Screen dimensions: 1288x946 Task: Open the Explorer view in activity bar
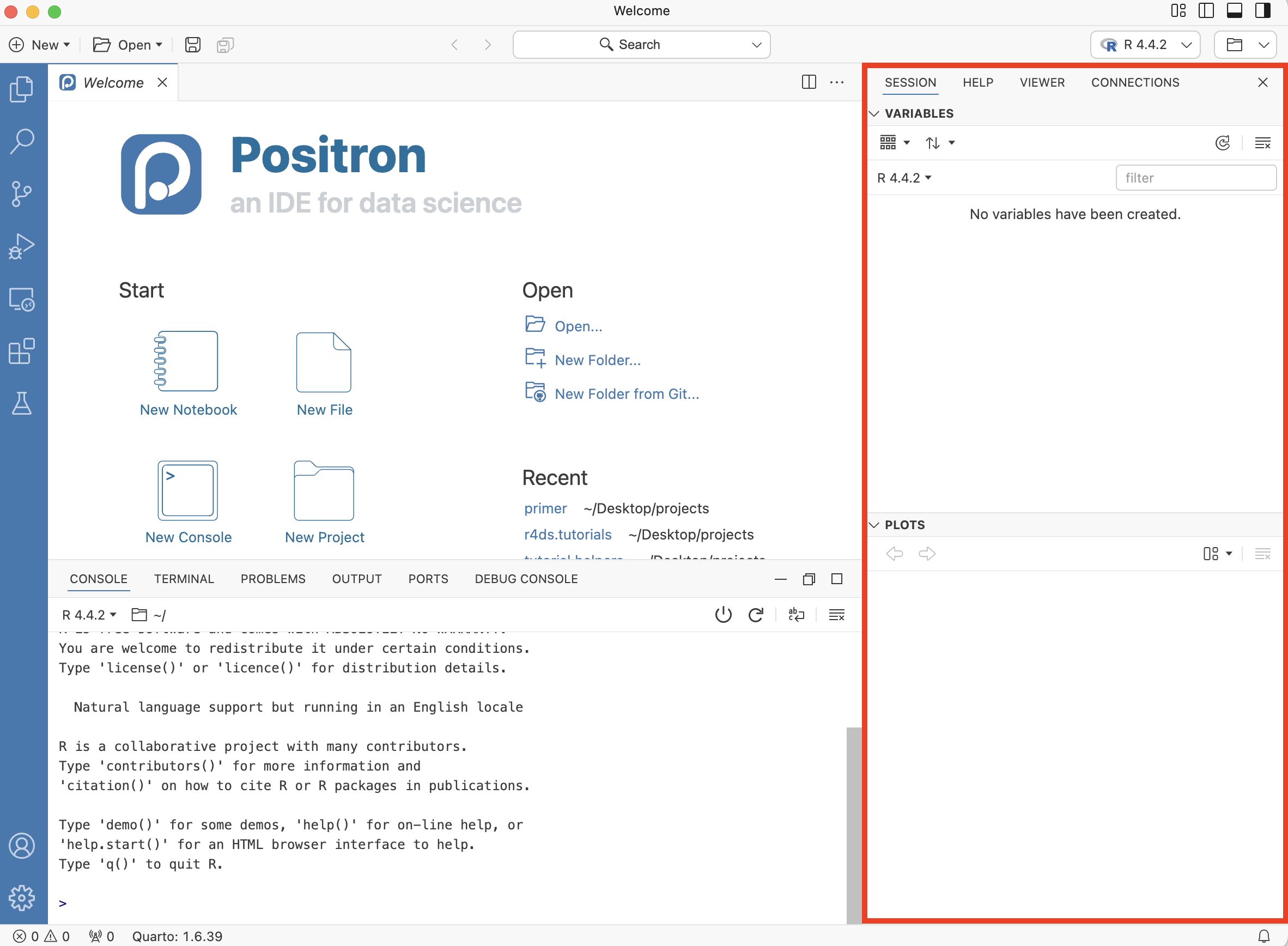click(x=22, y=89)
